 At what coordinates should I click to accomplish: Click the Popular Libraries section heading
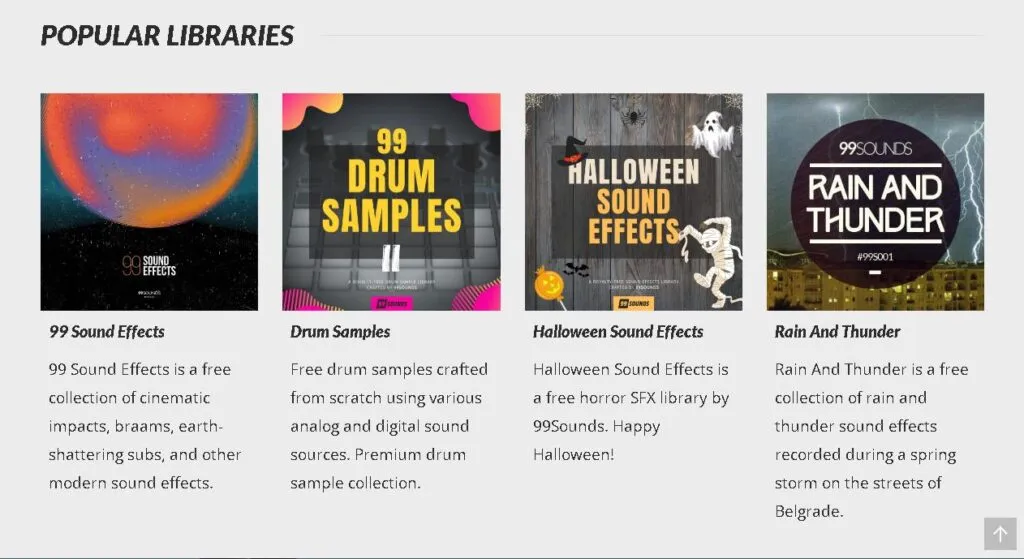click(167, 36)
